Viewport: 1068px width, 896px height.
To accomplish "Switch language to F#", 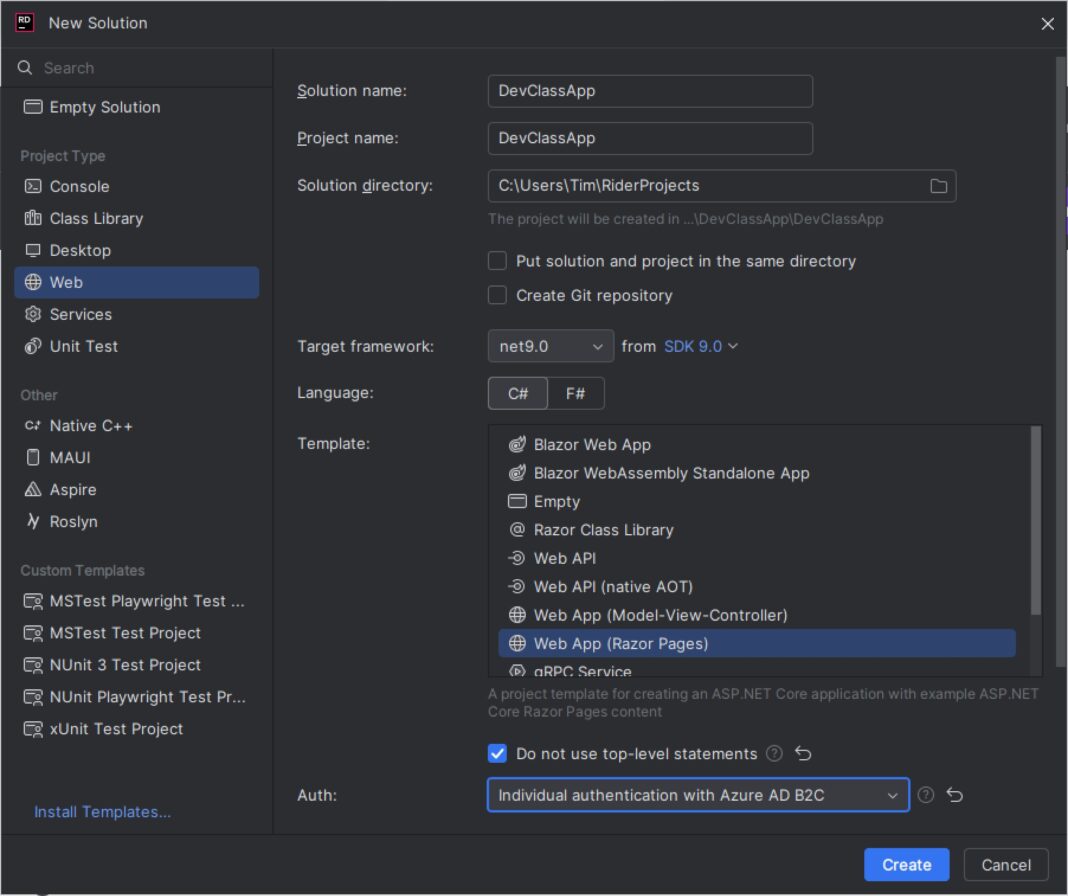I will tap(576, 392).
